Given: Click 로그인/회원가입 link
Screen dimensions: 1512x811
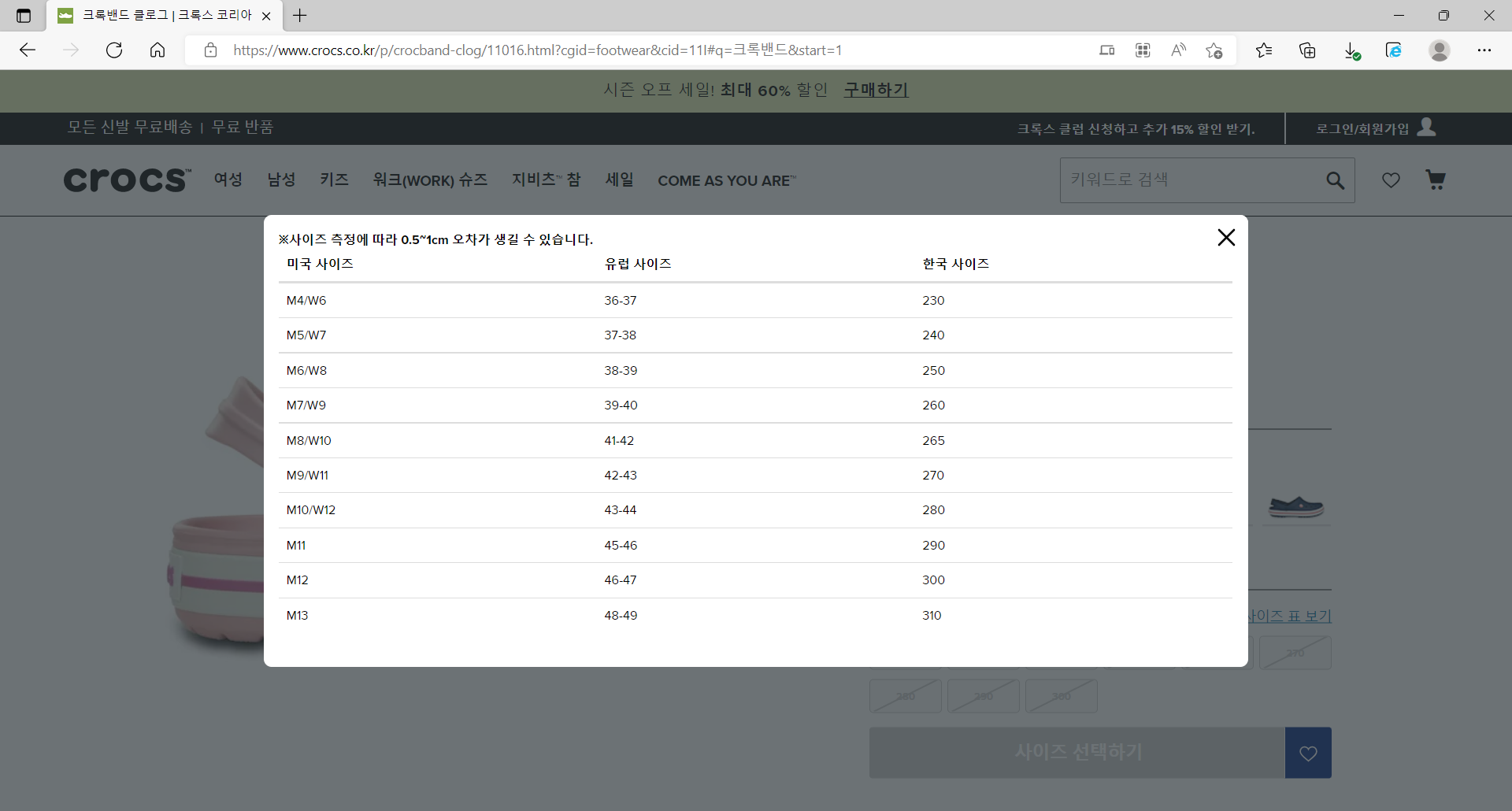Looking at the screenshot, I should coord(1362,128).
